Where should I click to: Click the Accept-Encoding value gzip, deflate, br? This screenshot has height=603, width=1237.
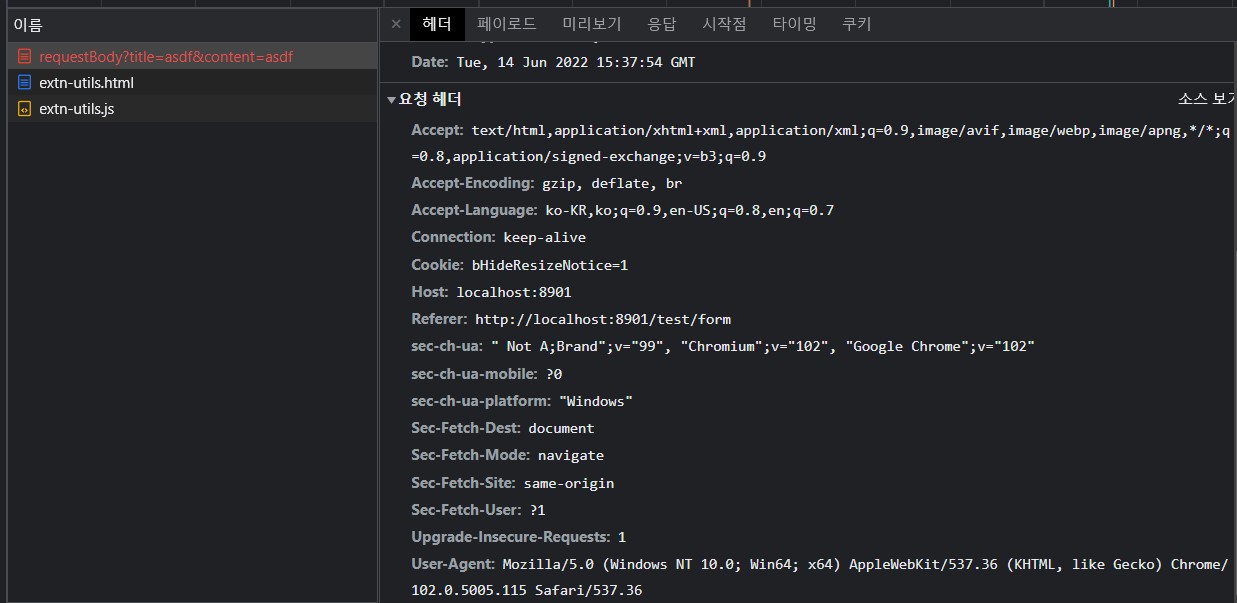pos(612,183)
